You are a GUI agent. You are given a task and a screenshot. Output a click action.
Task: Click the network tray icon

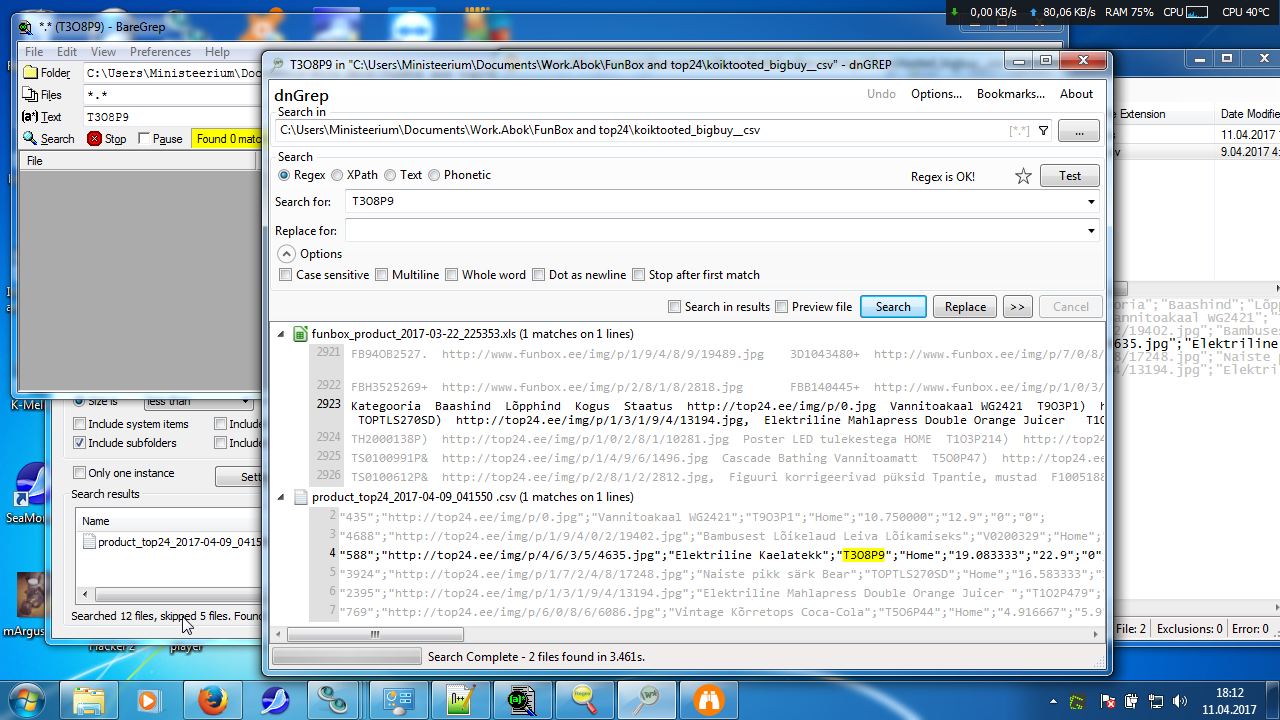pos(1156,701)
